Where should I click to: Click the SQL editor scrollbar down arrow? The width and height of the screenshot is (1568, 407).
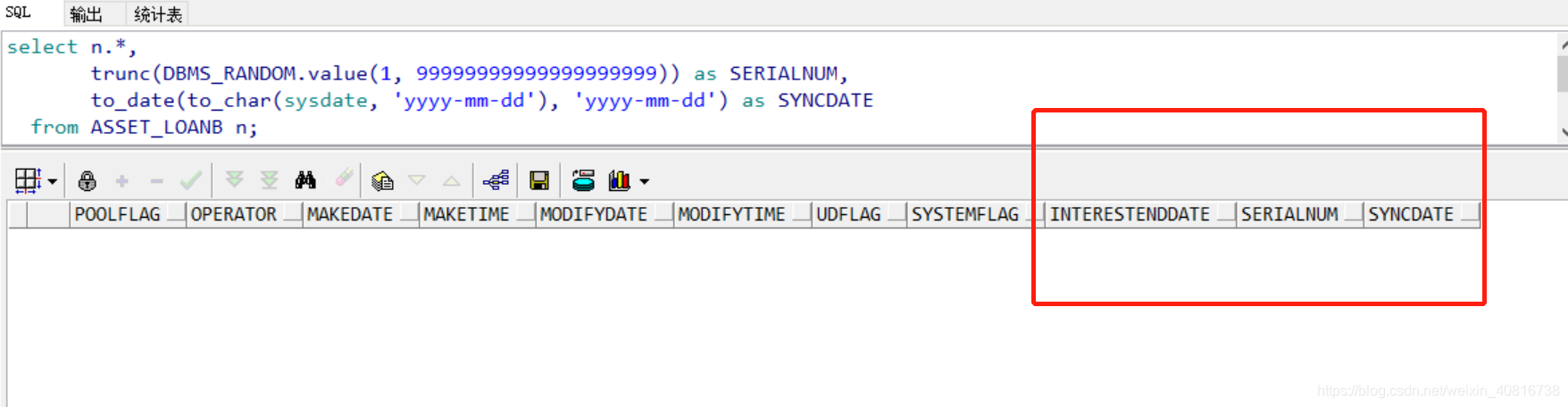click(x=1563, y=131)
